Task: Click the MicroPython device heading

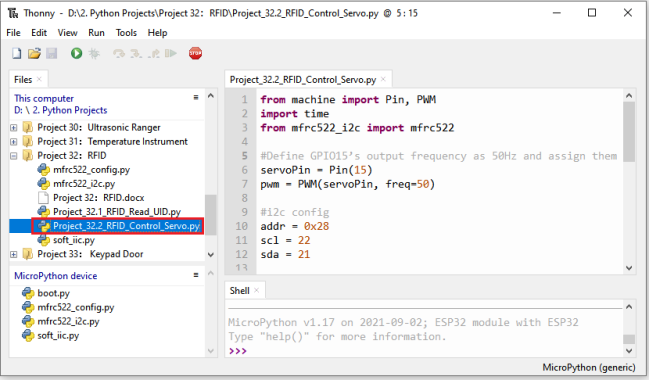Action: click(56, 276)
